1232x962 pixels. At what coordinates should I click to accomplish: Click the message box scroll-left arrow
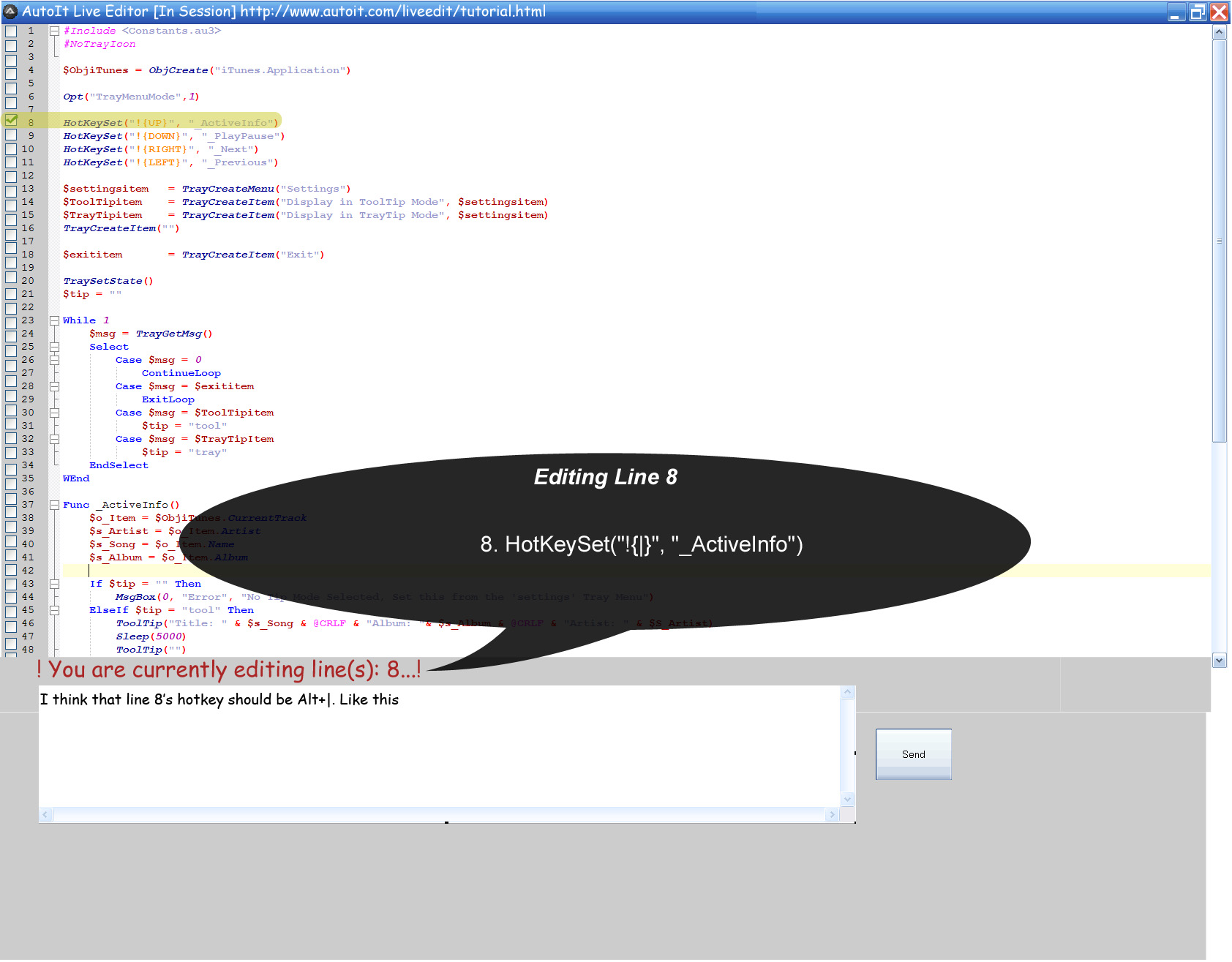click(45, 814)
